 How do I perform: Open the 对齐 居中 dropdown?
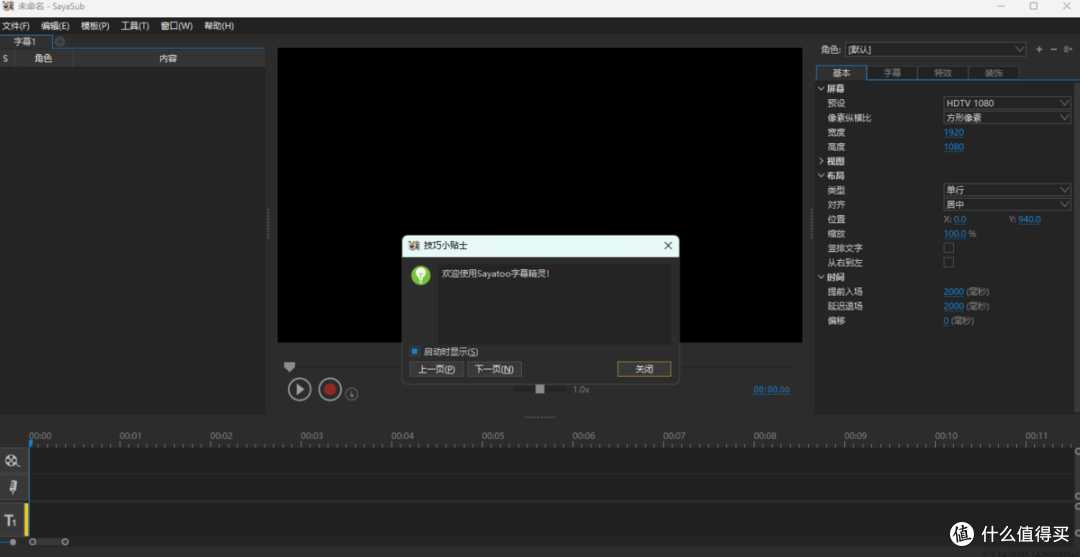1007,204
